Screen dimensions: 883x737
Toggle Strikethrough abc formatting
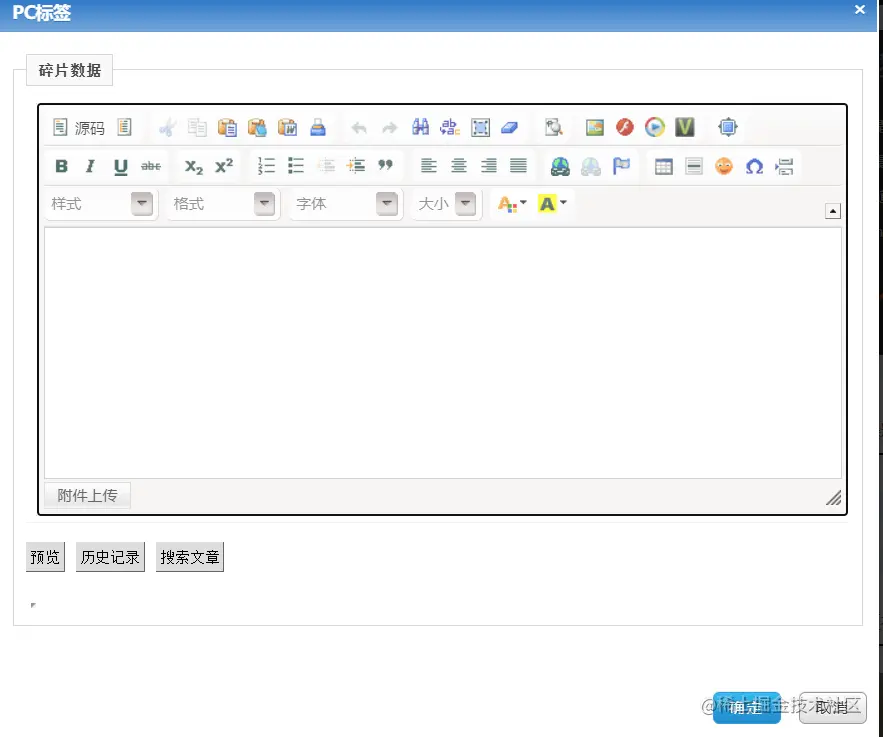150,166
